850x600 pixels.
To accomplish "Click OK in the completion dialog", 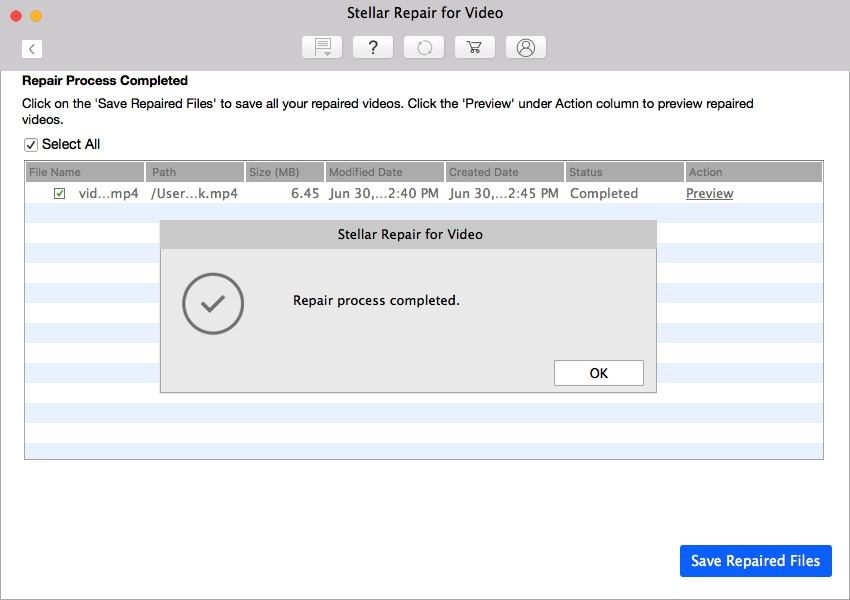I will tap(598, 373).
